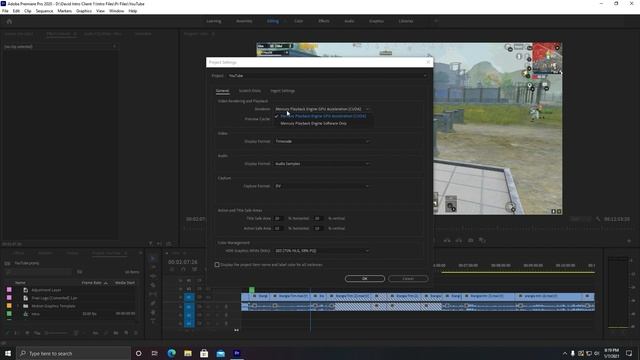The width and height of the screenshot is (640, 360).
Task: Switch to the Color workspace
Action: (x=298, y=21)
